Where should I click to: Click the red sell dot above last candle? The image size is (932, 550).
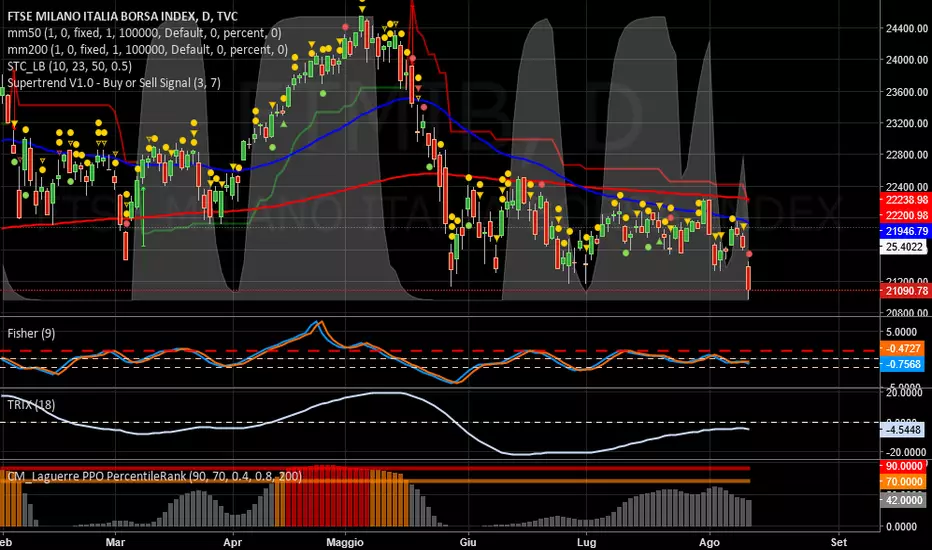(x=749, y=254)
